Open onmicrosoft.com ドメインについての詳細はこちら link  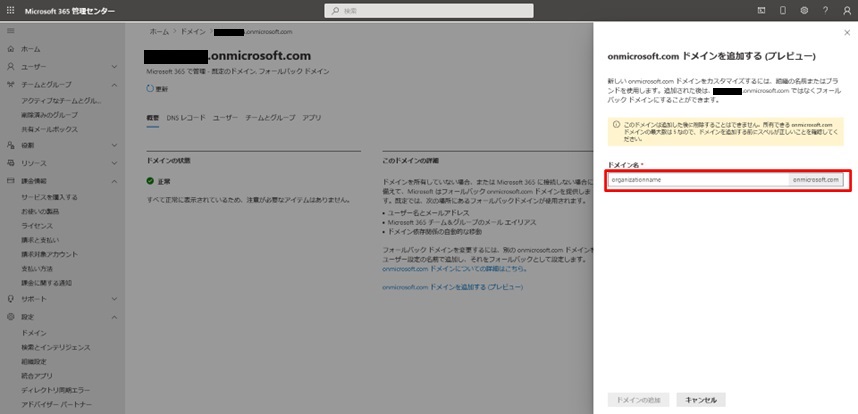[454, 269]
